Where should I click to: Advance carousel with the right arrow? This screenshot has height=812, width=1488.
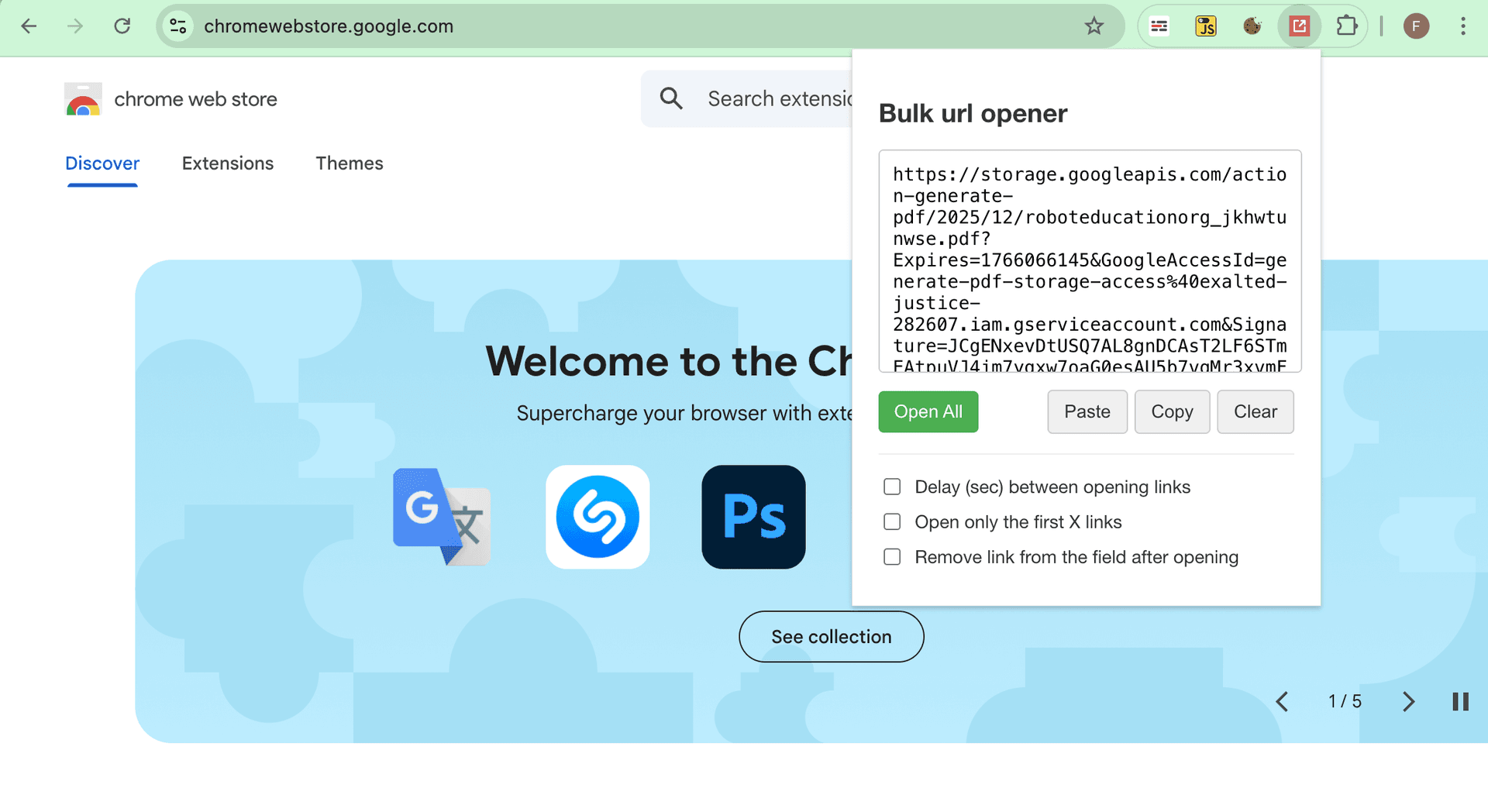click(x=1408, y=701)
